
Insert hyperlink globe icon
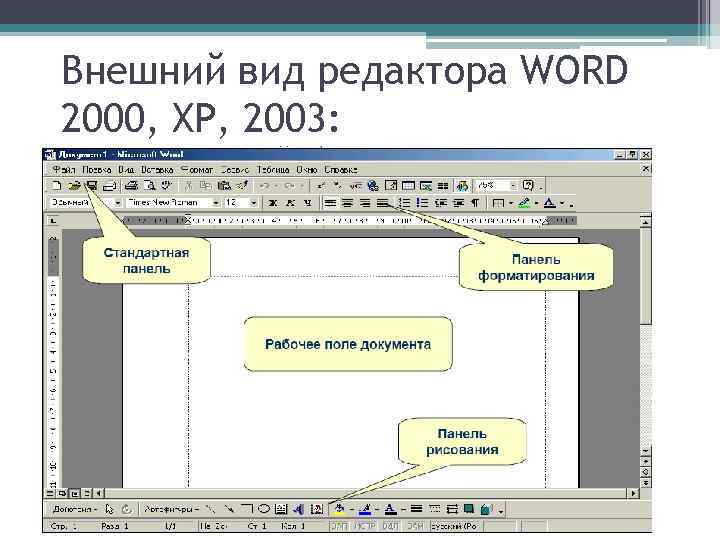373,186
